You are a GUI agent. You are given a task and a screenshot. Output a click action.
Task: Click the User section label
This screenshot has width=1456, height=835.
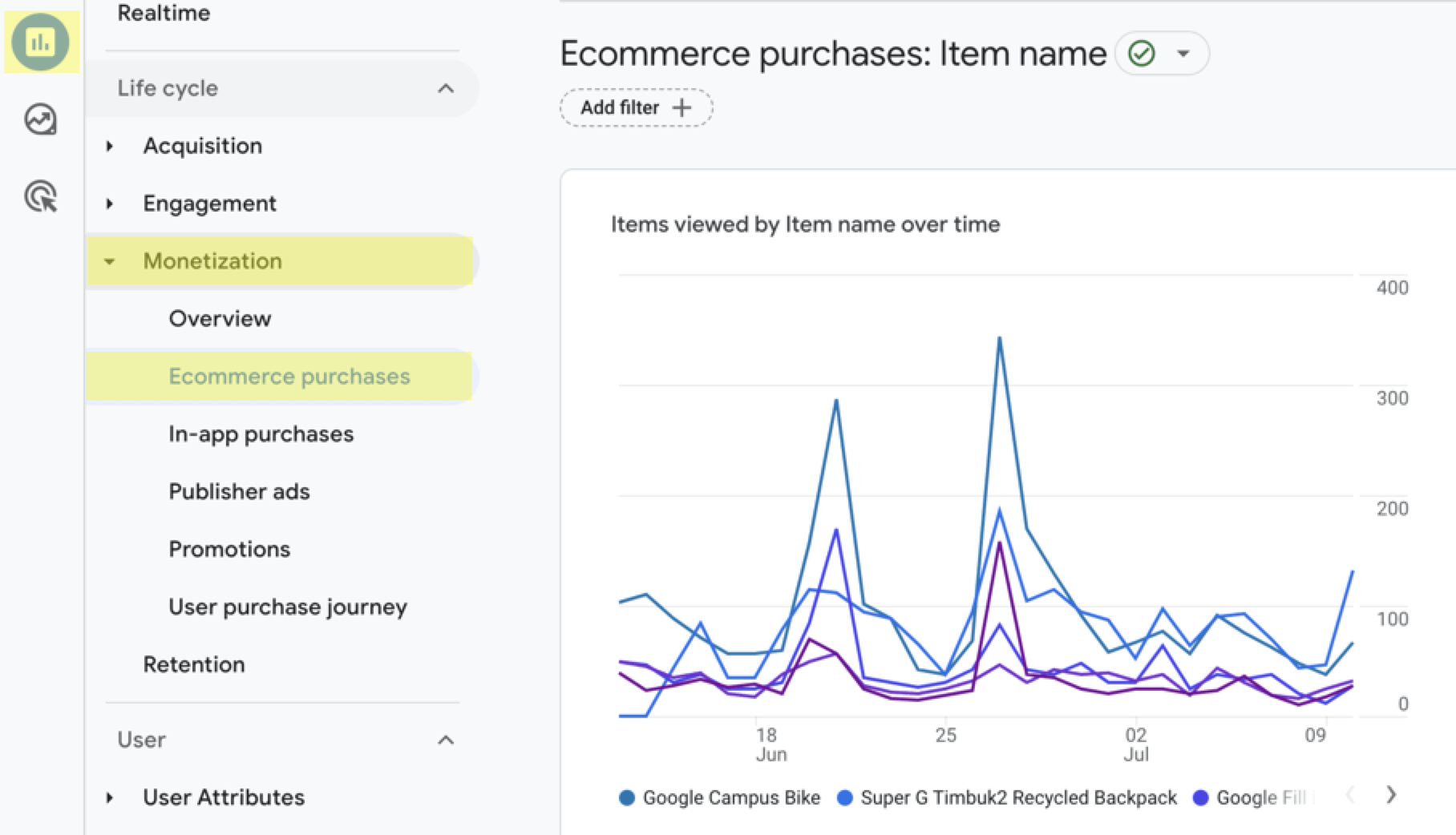141,740
